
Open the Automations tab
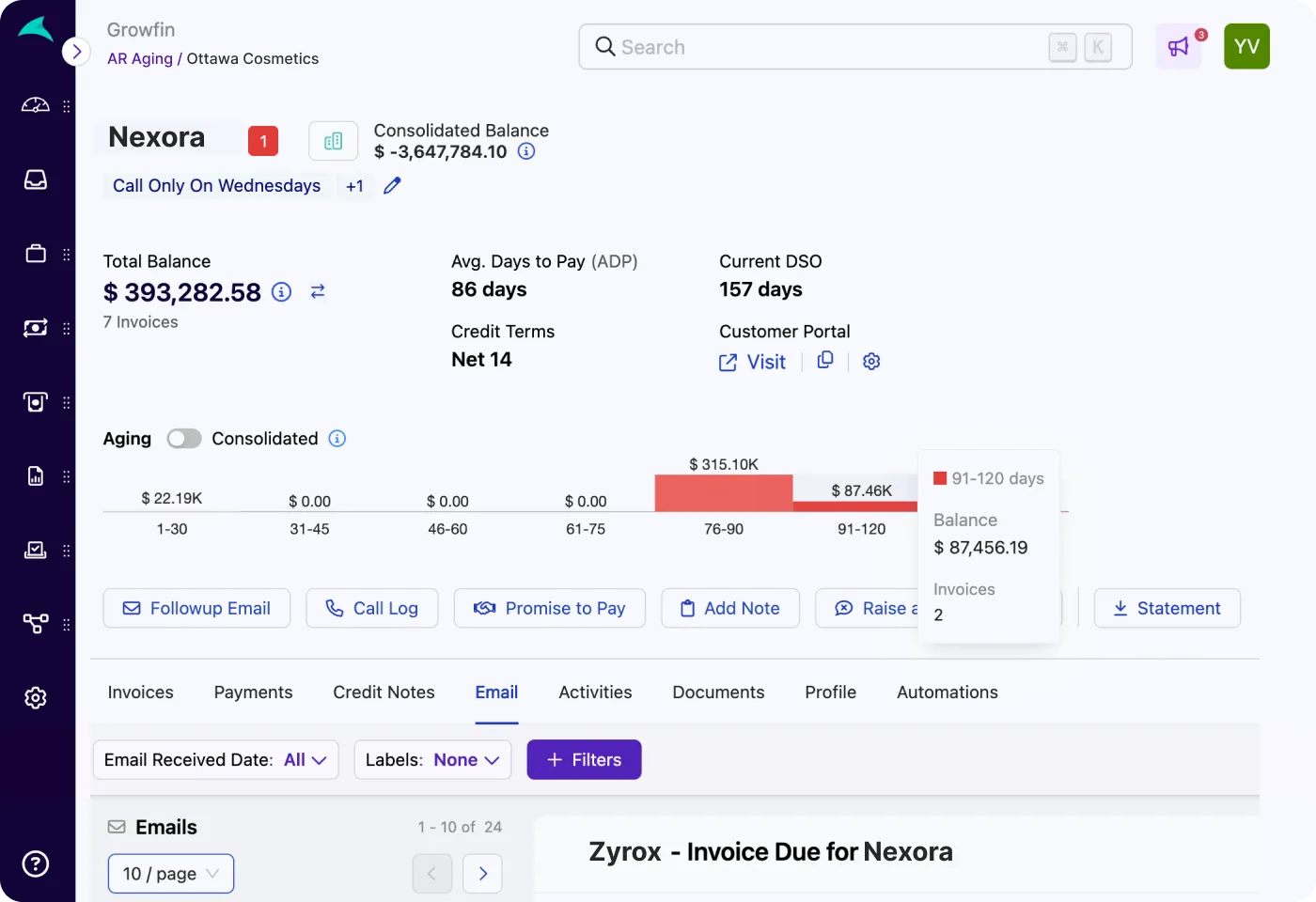[x=948, y=692]
